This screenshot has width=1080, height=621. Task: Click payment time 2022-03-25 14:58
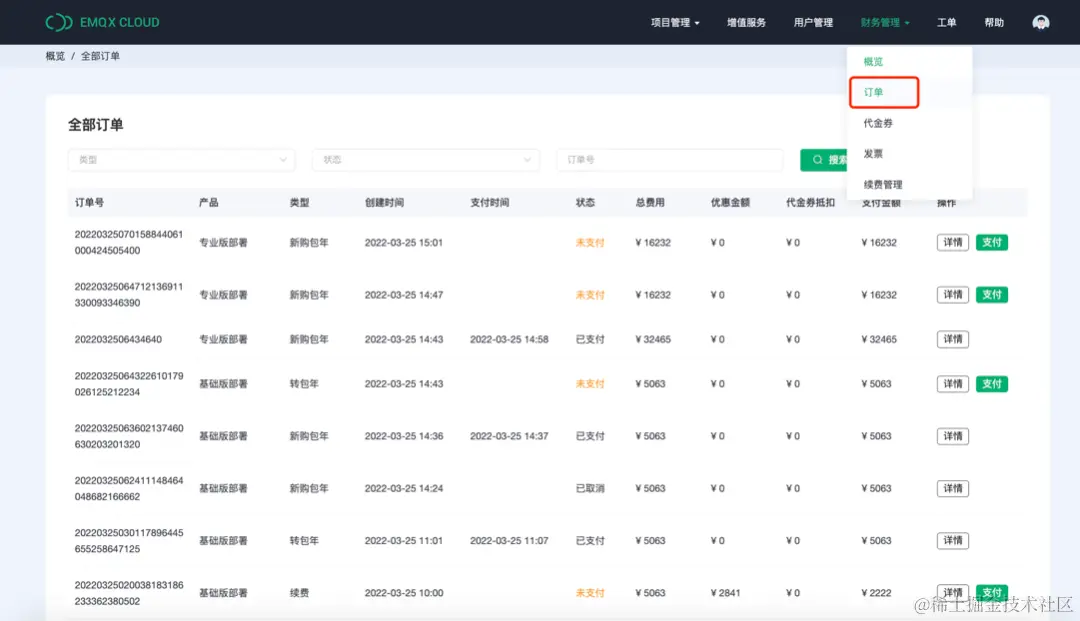(509, 339)
